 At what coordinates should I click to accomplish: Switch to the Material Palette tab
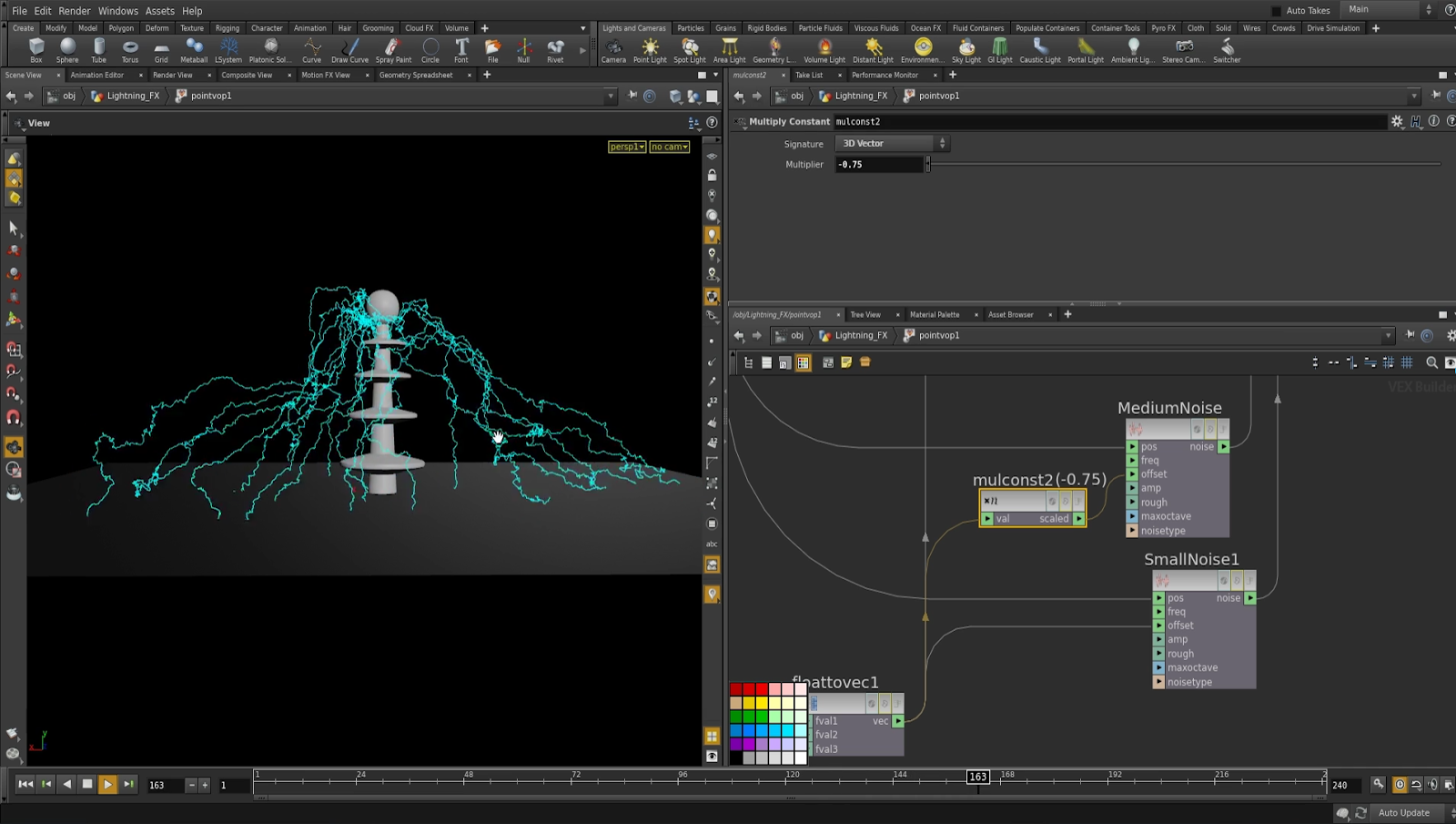pos(935,314)
